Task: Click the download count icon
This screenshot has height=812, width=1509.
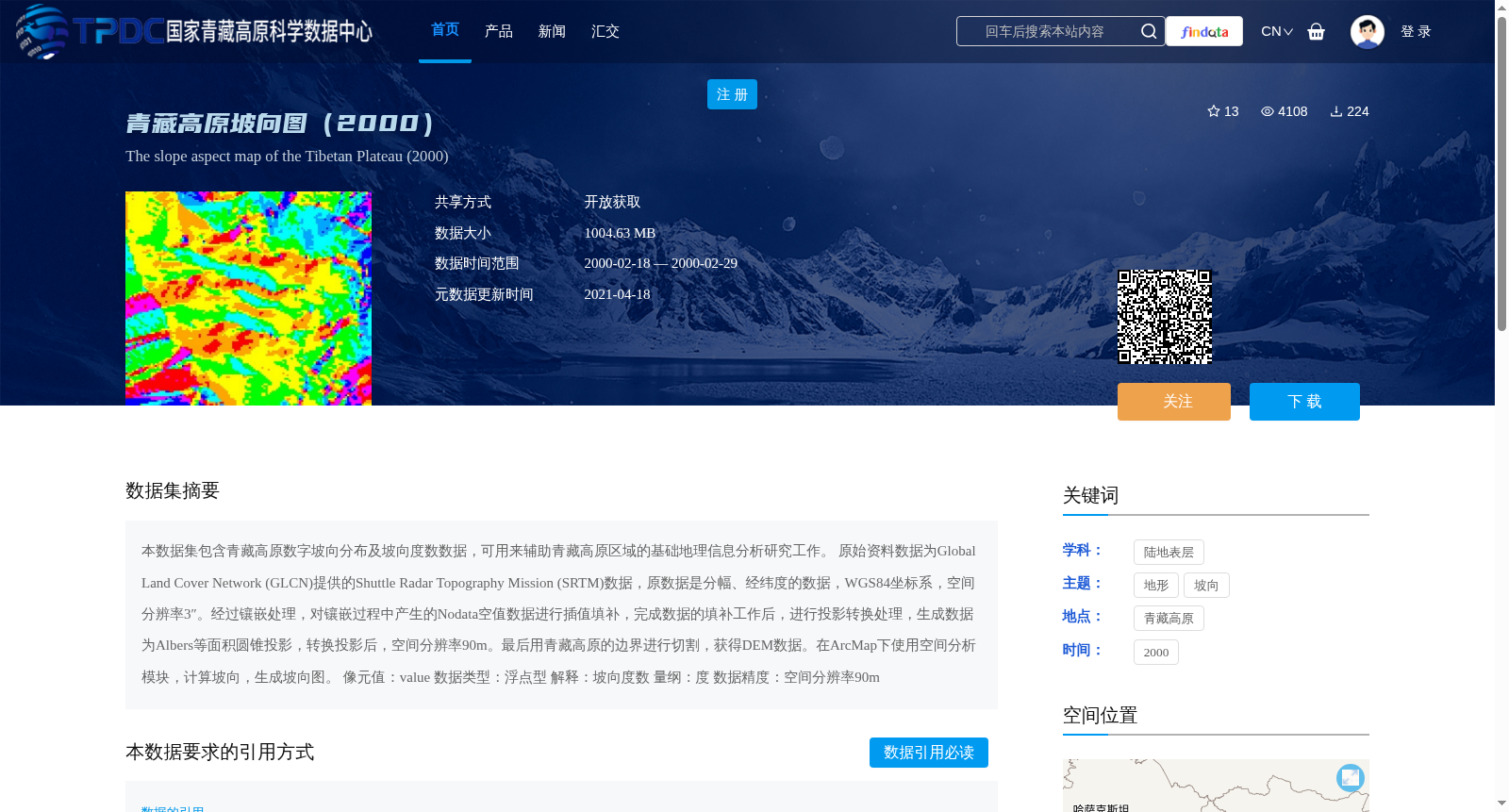Action: (1336, 111)
